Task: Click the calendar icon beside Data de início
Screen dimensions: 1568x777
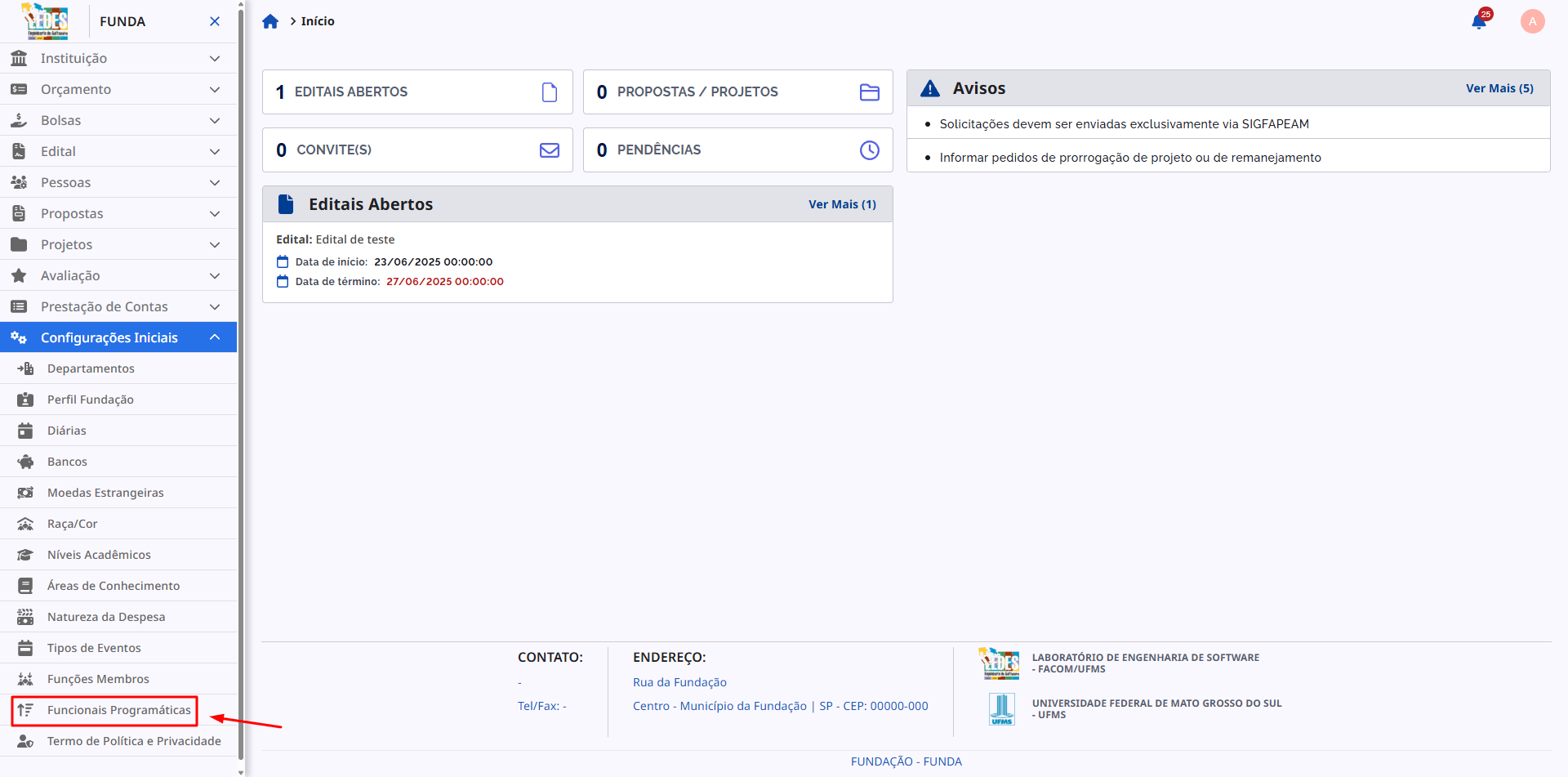Action: (x=283, y=261)
